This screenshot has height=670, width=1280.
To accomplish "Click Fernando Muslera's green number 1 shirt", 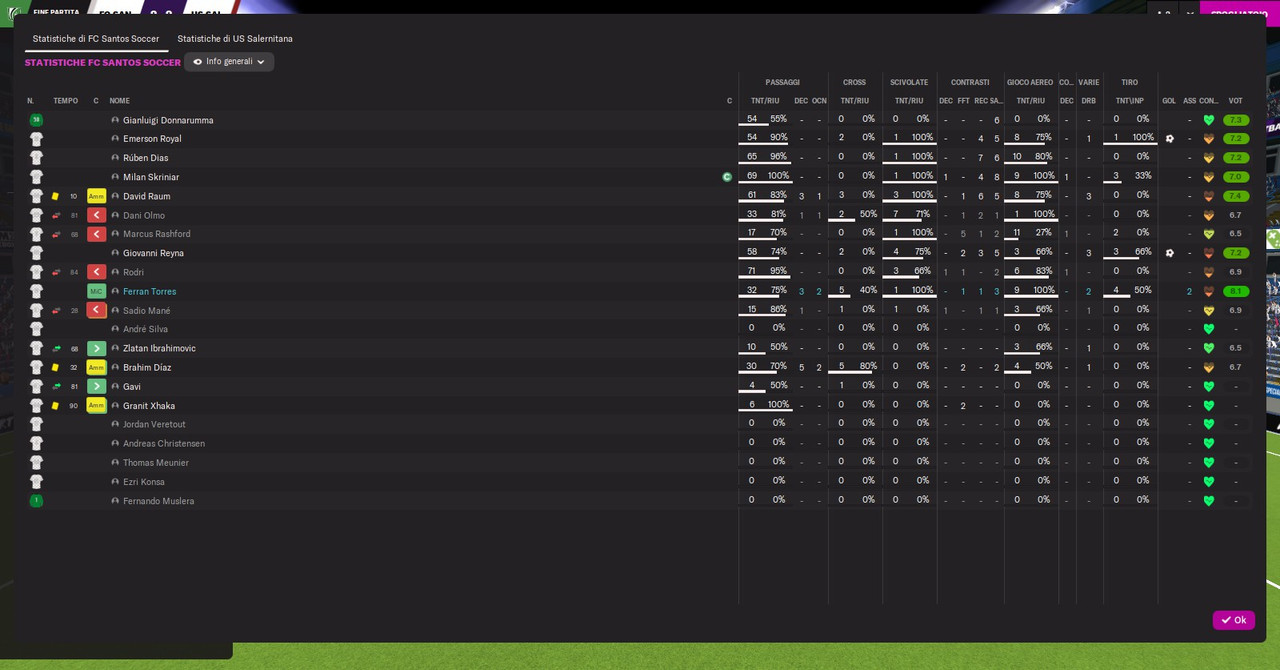I will pyautogui.click(x=36, y=500).
